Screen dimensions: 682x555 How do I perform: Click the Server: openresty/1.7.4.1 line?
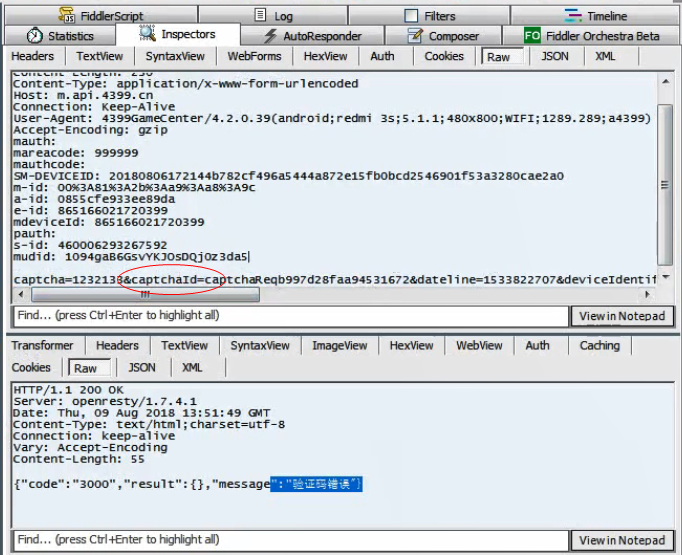click(105, 401)
